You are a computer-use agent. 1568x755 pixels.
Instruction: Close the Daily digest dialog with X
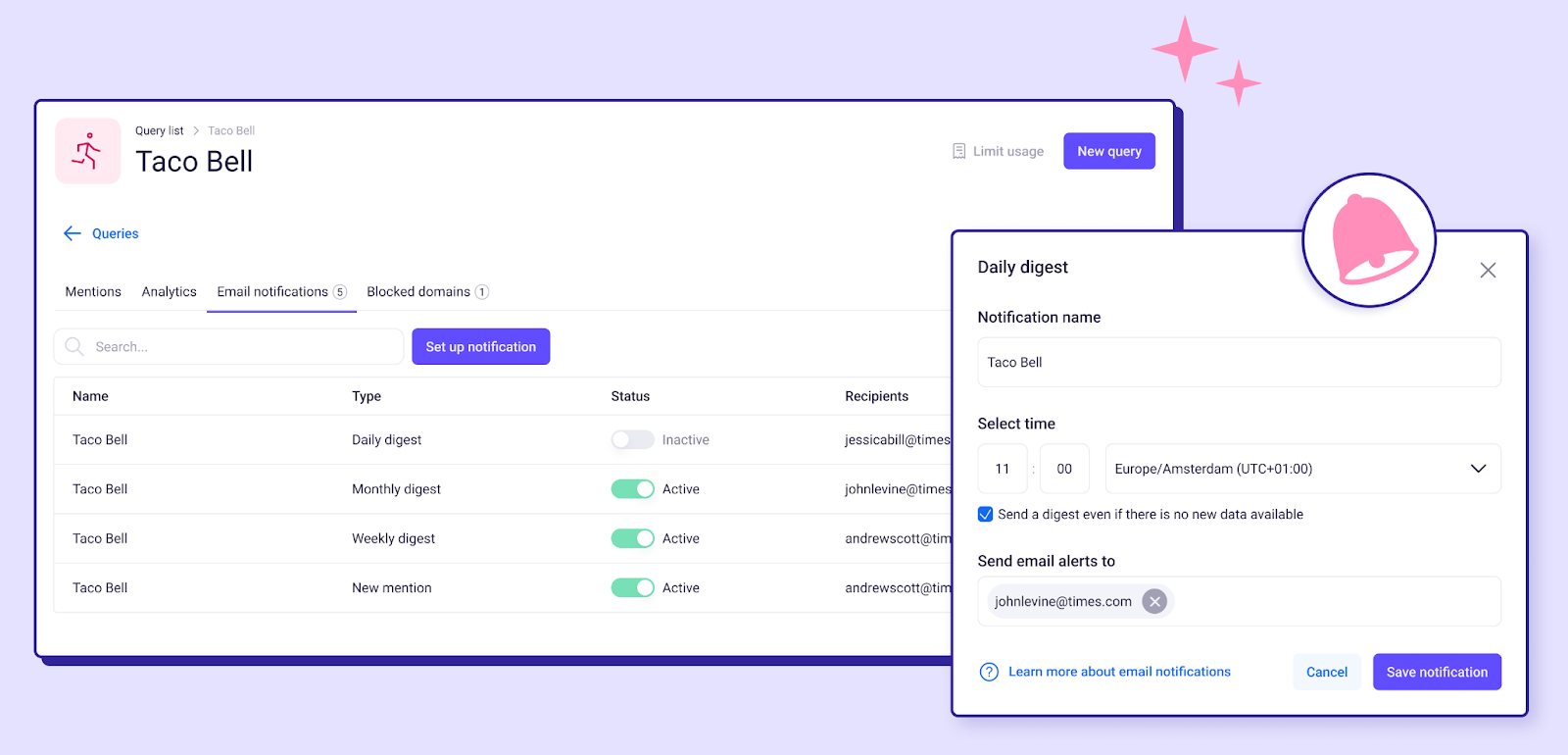(x=1488, y=270)
